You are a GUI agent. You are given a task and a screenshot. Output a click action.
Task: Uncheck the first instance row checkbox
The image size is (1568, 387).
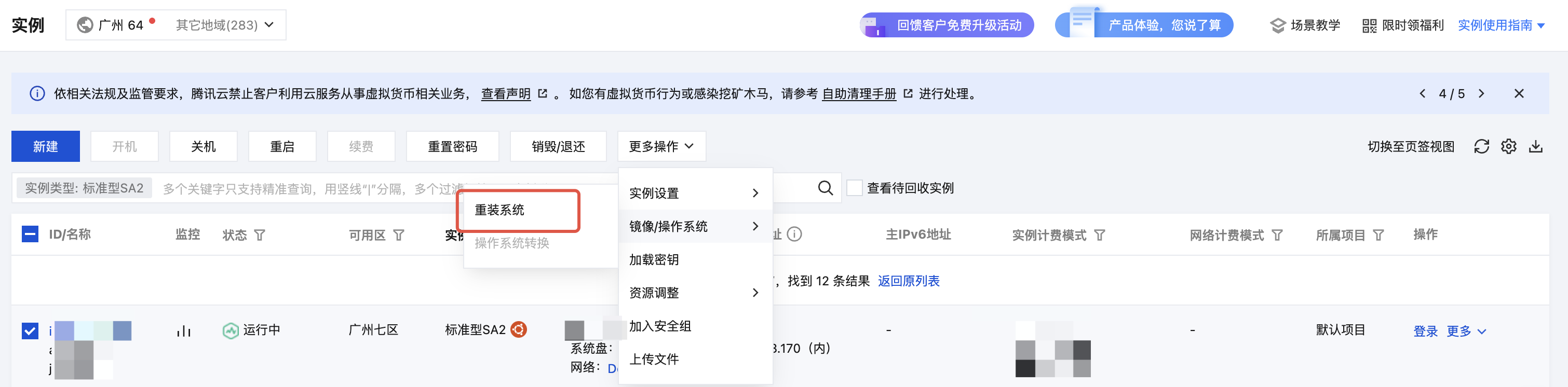pyautogui.click(x=30, y=330)
